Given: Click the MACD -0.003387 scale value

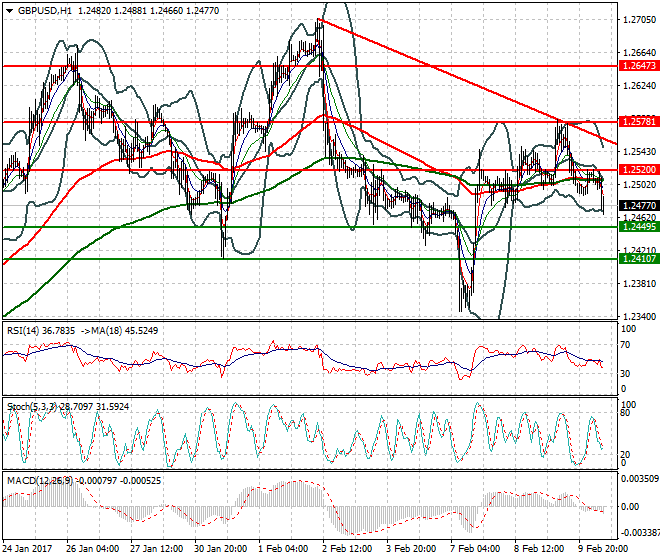Looking at the screenshot, I should click(639, 533).
